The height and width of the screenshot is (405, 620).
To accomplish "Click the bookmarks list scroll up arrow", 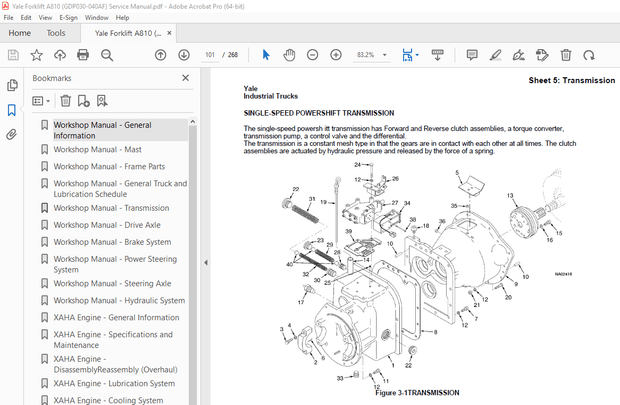I will pos(193,122).
